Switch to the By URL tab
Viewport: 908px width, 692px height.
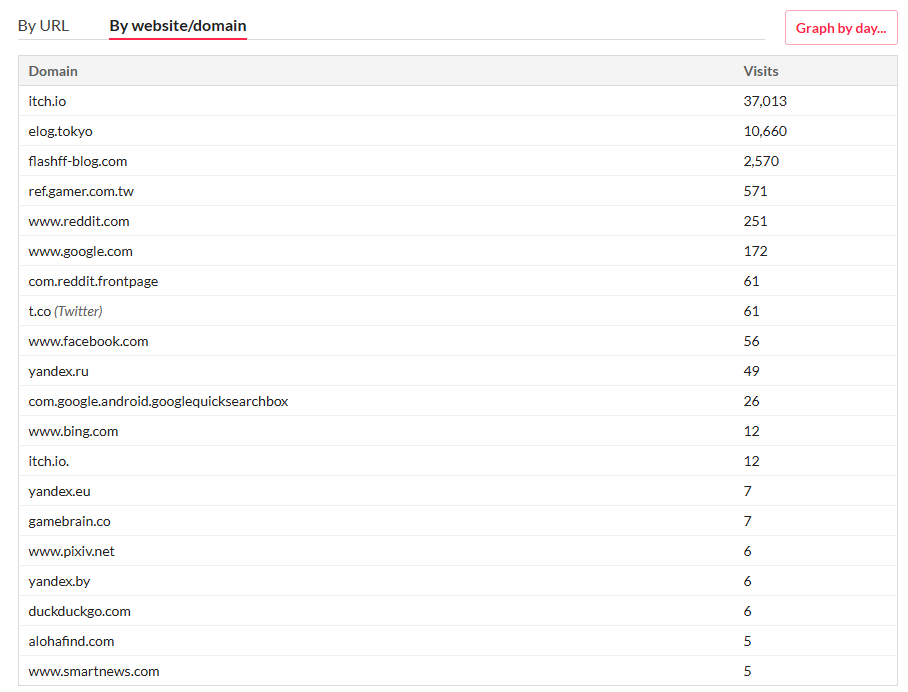coord(43,26)
